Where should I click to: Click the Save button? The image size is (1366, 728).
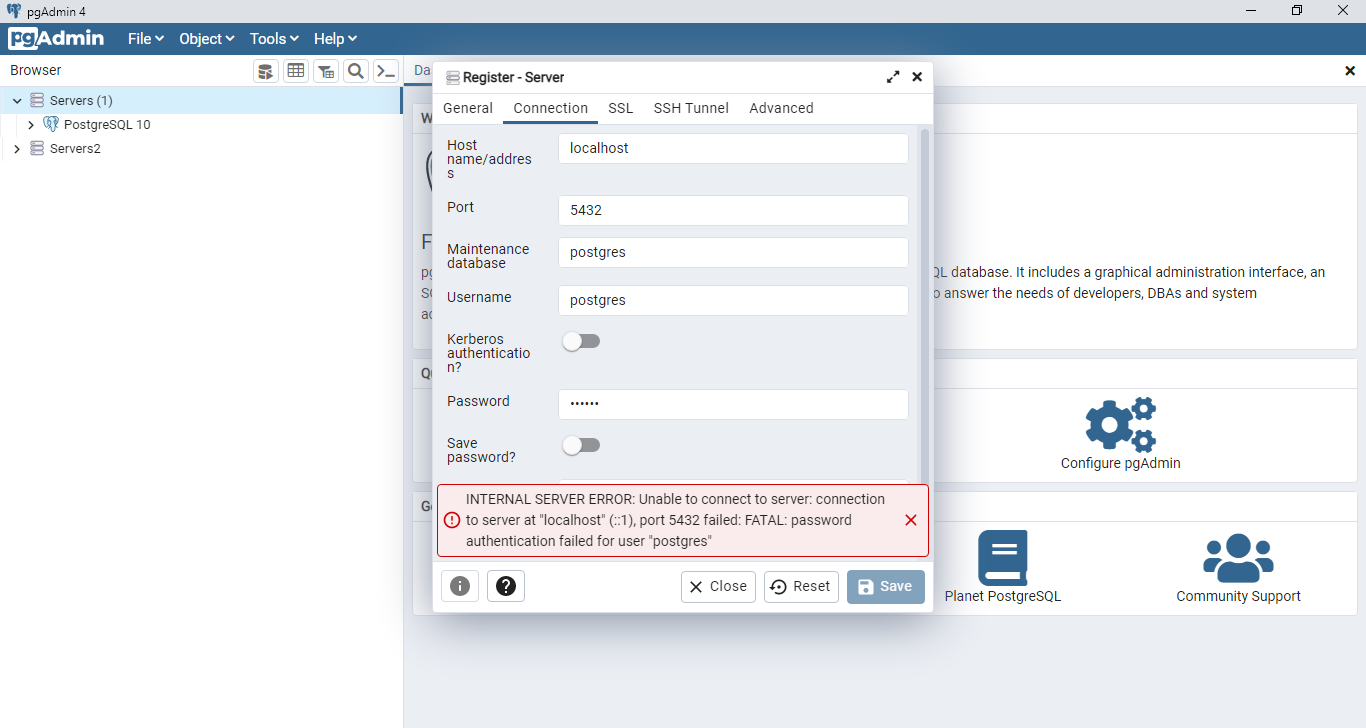886,587
